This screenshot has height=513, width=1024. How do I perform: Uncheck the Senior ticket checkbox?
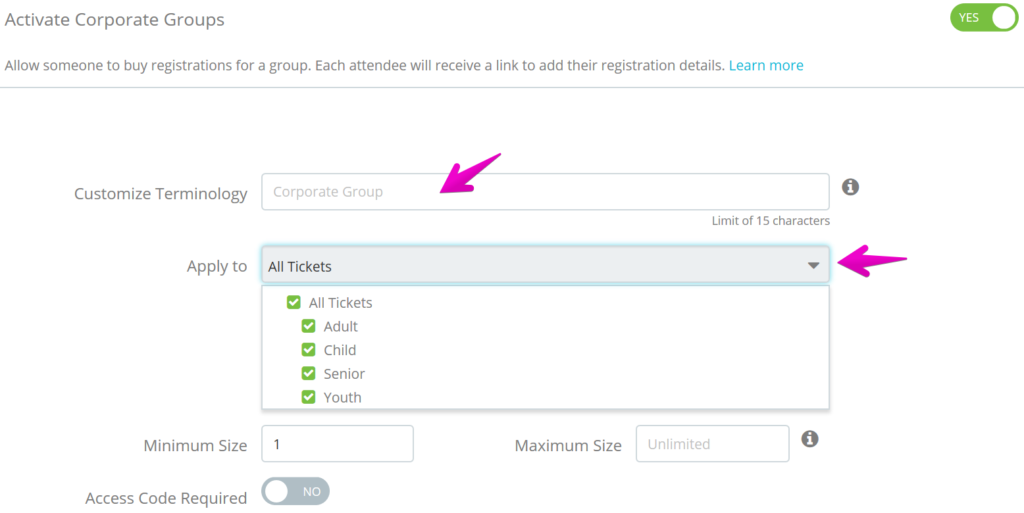click(308, 373)
